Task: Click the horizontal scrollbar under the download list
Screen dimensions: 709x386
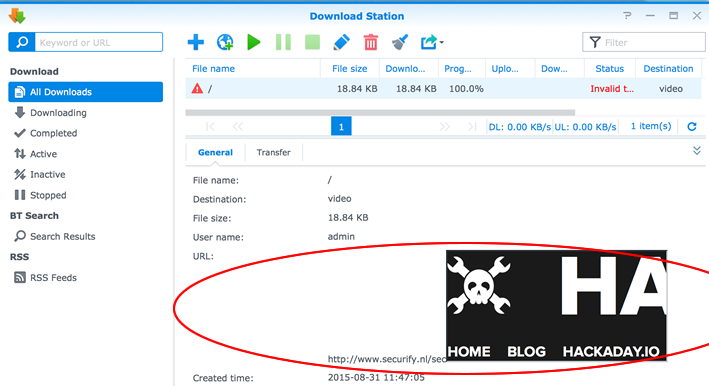Action: (380, 112)
